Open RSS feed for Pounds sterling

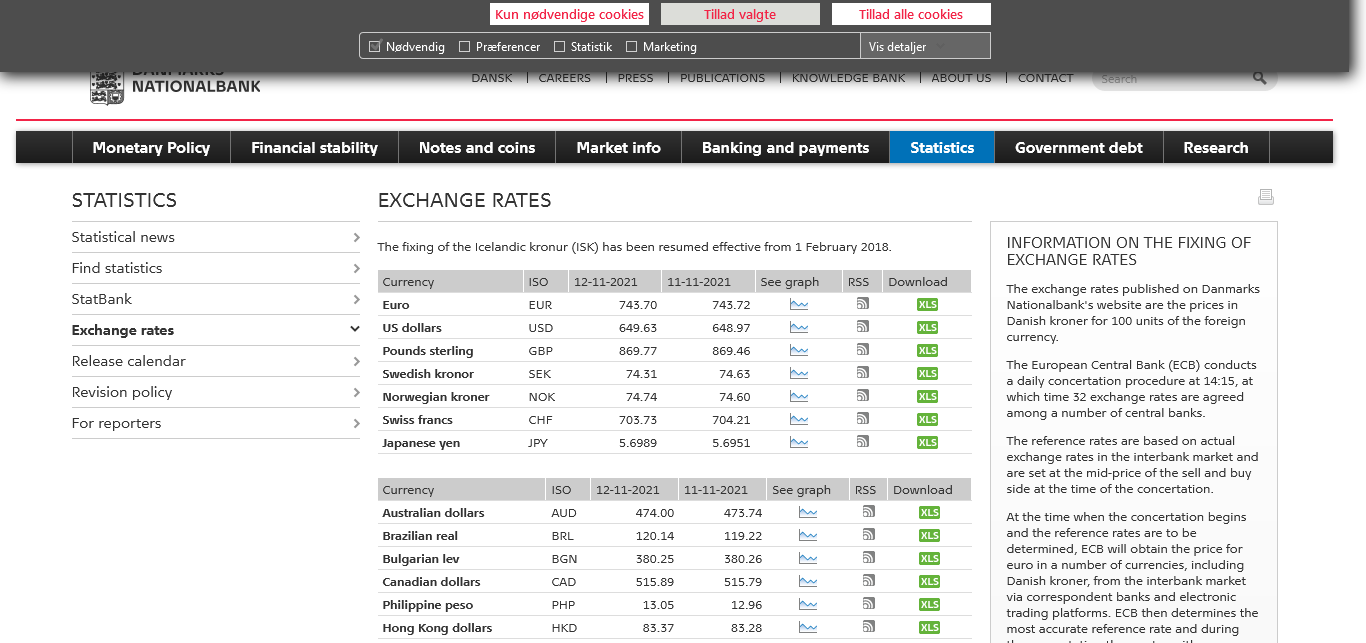click(862, 350)
